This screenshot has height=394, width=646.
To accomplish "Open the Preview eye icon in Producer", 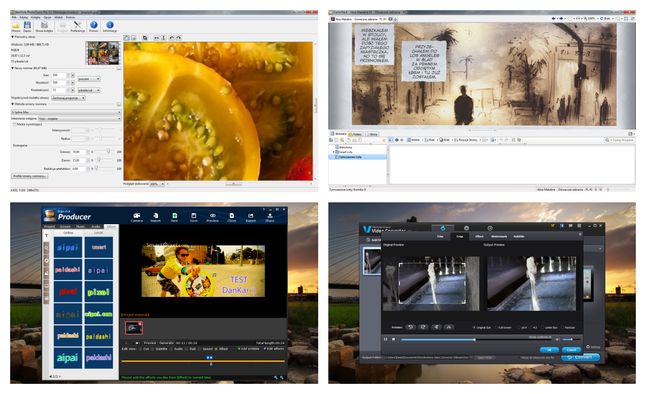I will coord(213,217).
